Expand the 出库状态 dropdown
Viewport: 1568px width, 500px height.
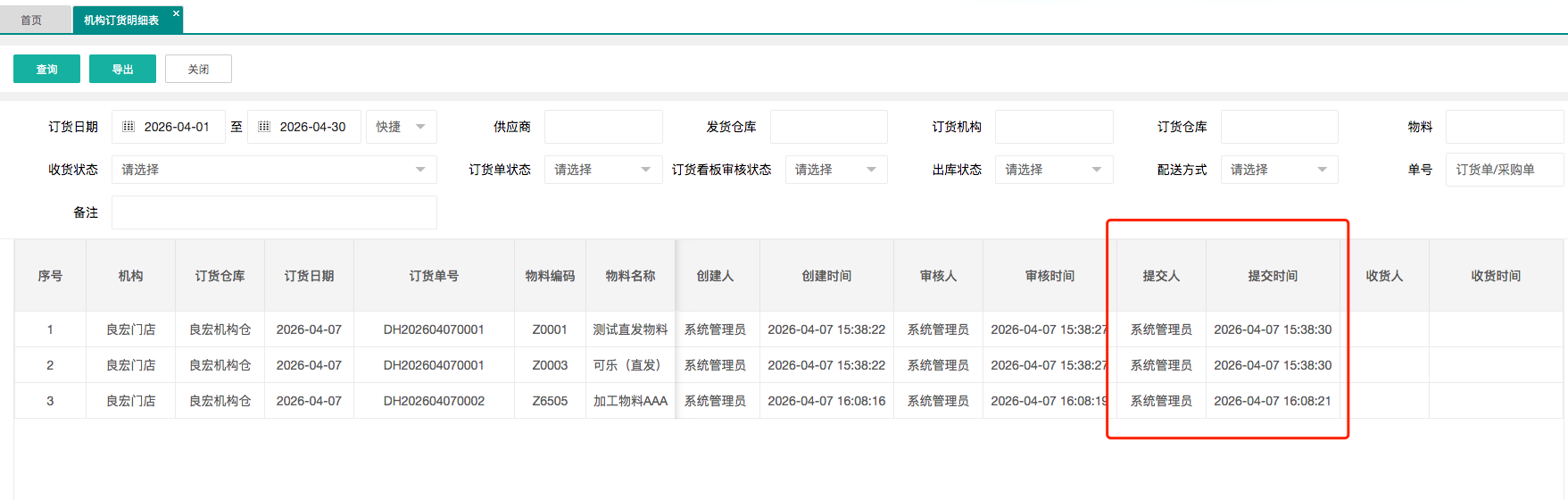(1054, 170)
